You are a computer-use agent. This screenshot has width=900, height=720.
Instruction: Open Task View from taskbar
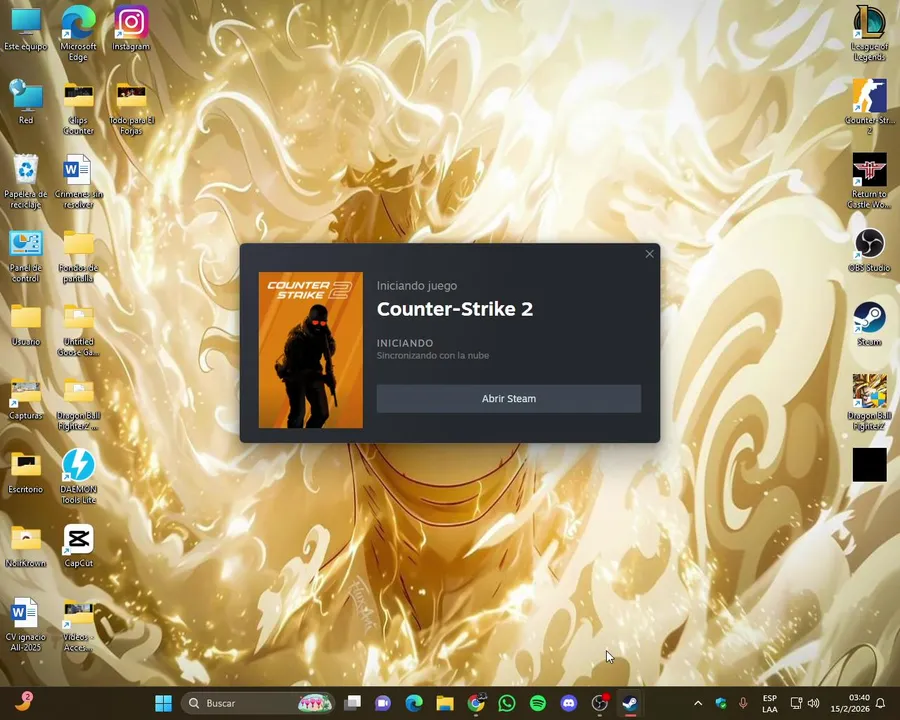tap(352, 703)
